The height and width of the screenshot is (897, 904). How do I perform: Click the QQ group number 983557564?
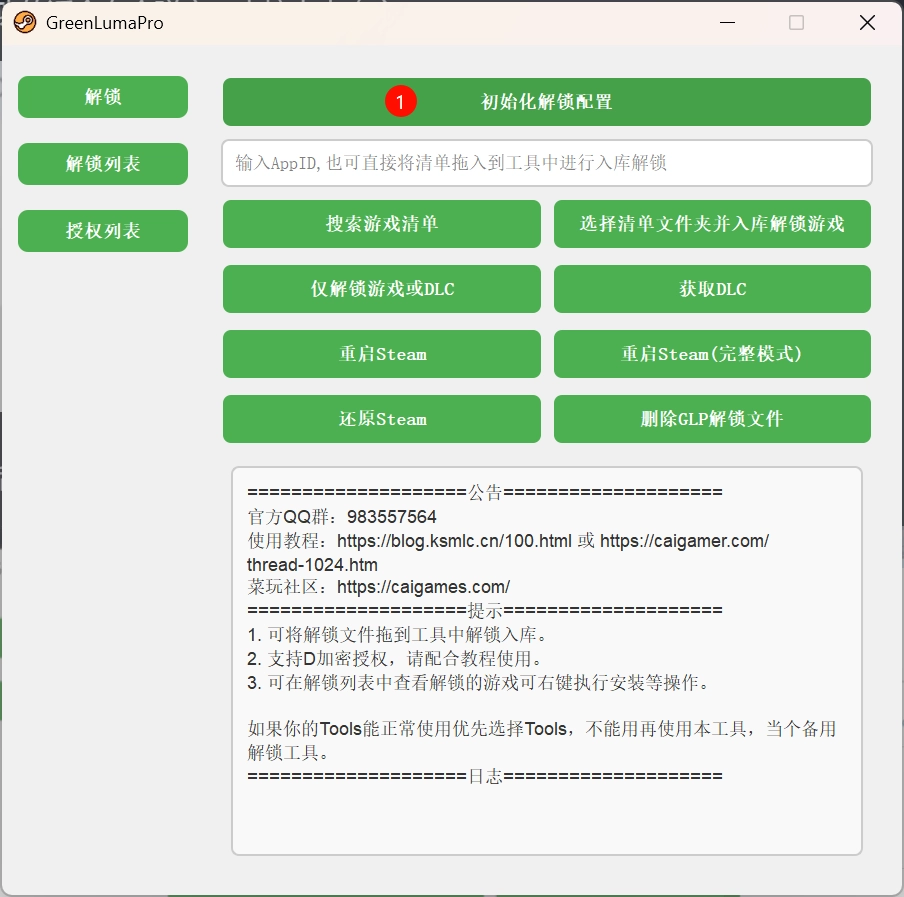(391, 517)
